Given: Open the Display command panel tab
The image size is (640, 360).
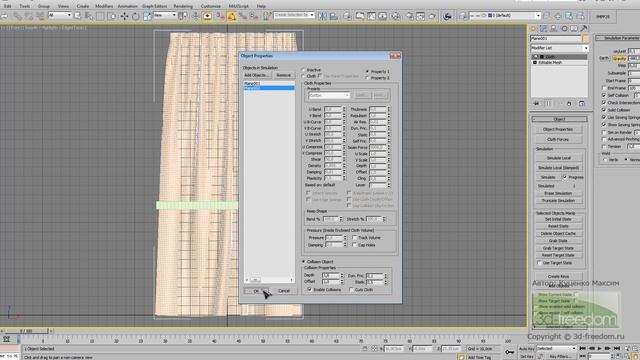Looking at the screenshot, I should (x=574, y=29).
